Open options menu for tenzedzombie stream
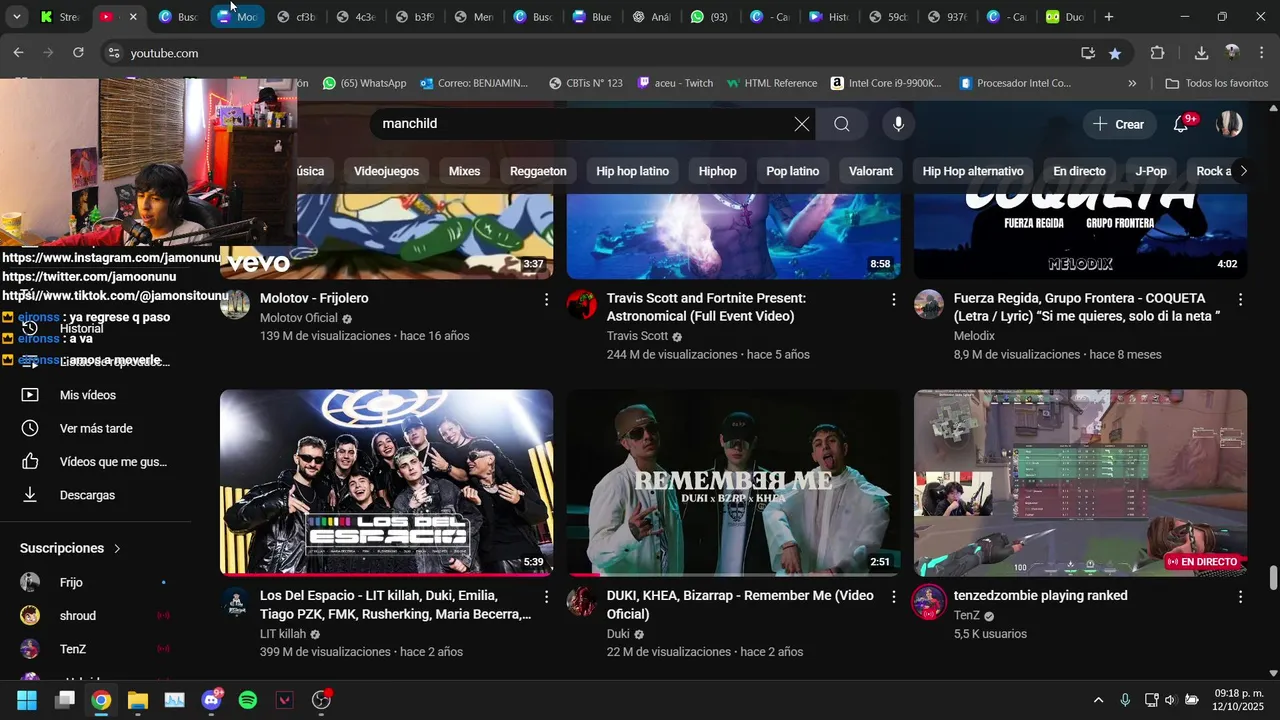Image resolution: width=1280 pixels, height=720 pixels. [1240, 596]
